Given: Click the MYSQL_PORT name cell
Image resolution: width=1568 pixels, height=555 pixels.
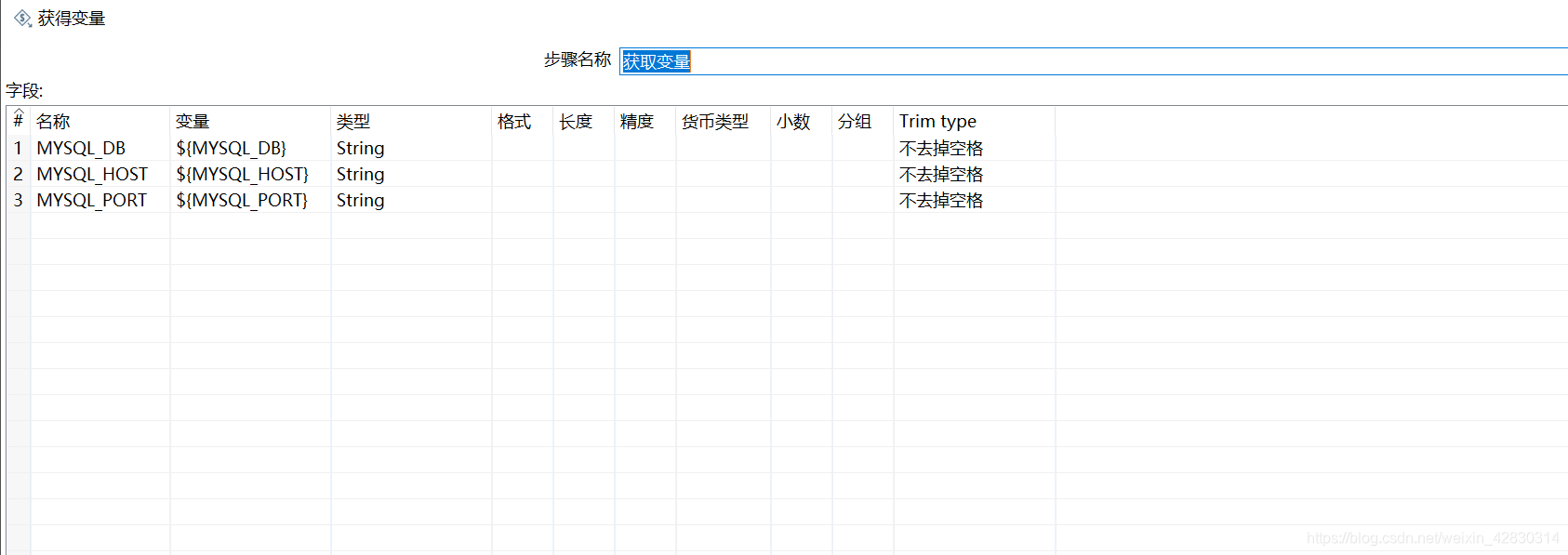Looking at the screenshot, I should pyautogui.click(x=100, y=200).
